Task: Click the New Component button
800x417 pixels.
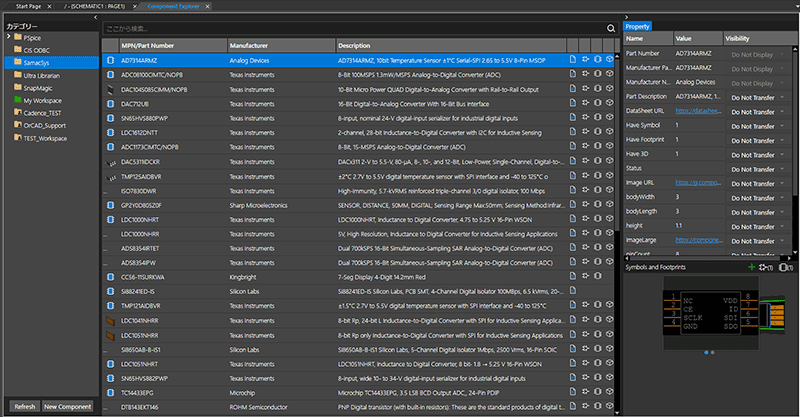Action: pos(67,406)
